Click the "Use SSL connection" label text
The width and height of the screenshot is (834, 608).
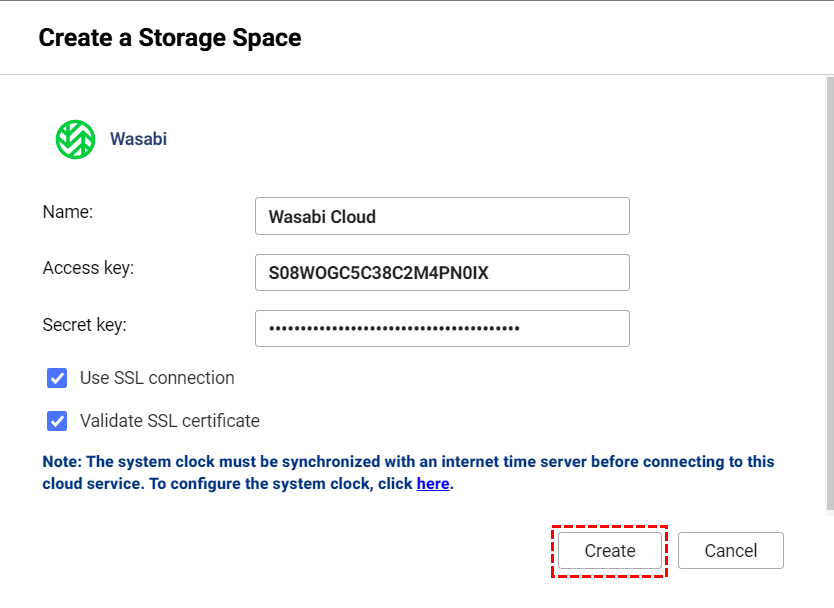[157, 378]
